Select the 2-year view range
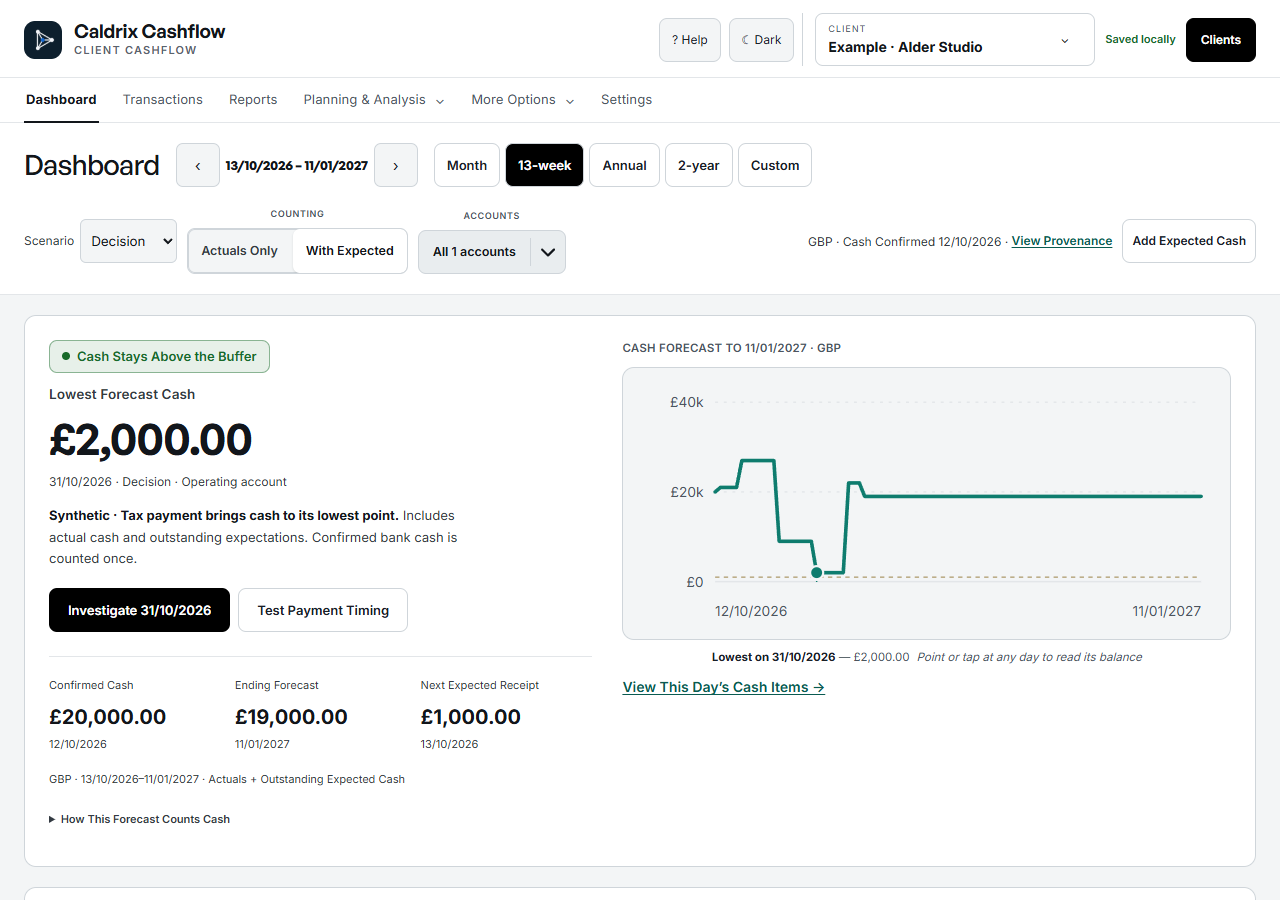Image resolution: width=1280 pixels, height=900 pixels. 699,165
